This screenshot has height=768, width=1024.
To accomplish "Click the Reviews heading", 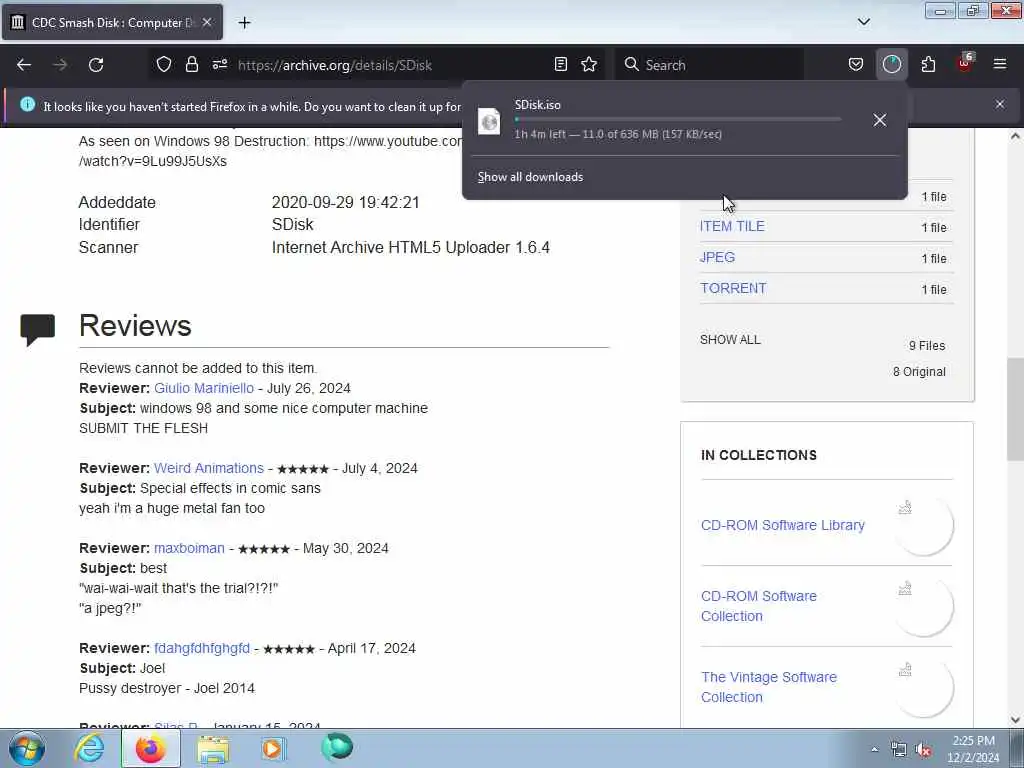I will (x=135, y=325).
